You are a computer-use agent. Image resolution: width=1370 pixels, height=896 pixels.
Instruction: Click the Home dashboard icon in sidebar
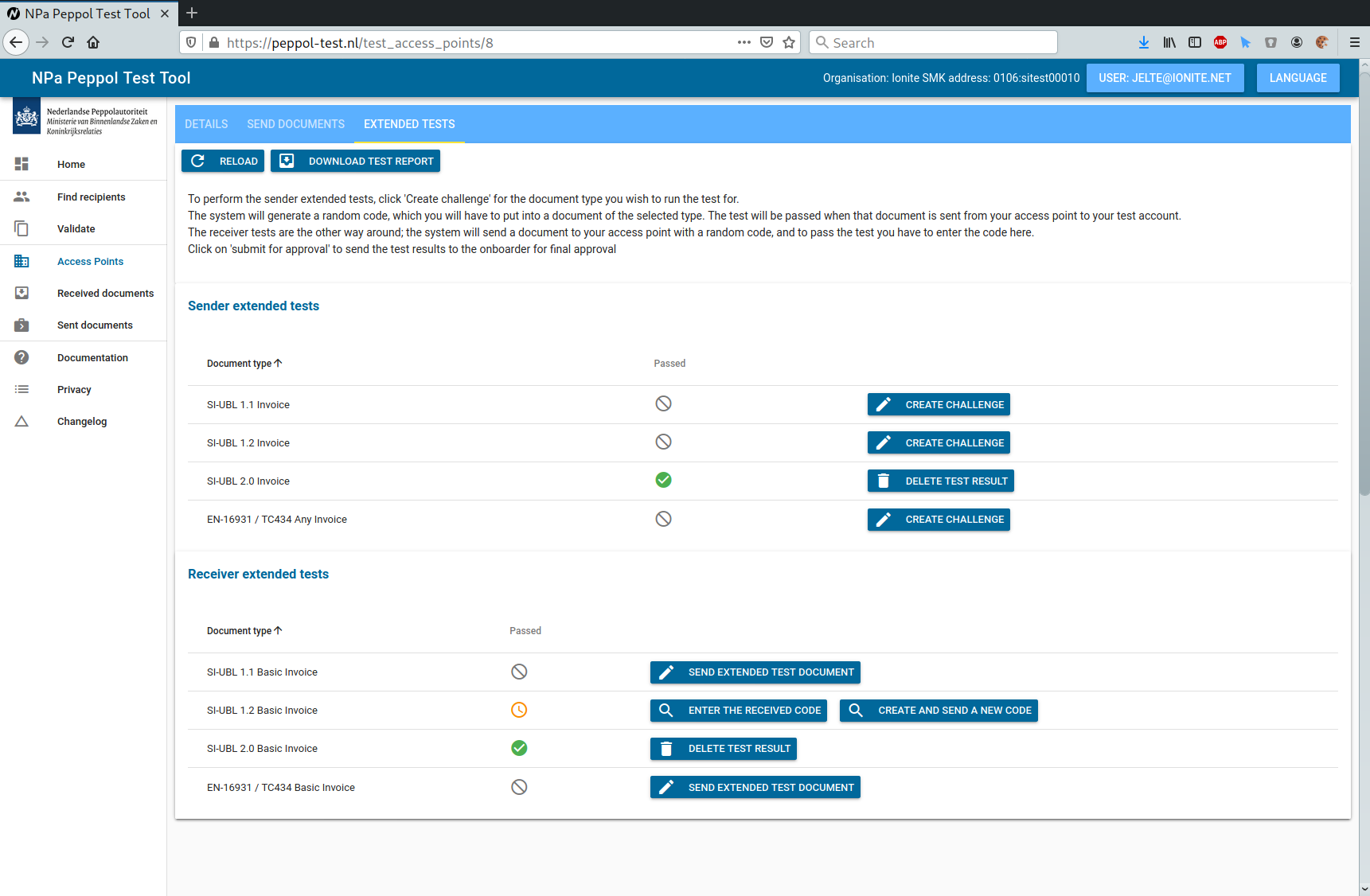coord(21,164)
